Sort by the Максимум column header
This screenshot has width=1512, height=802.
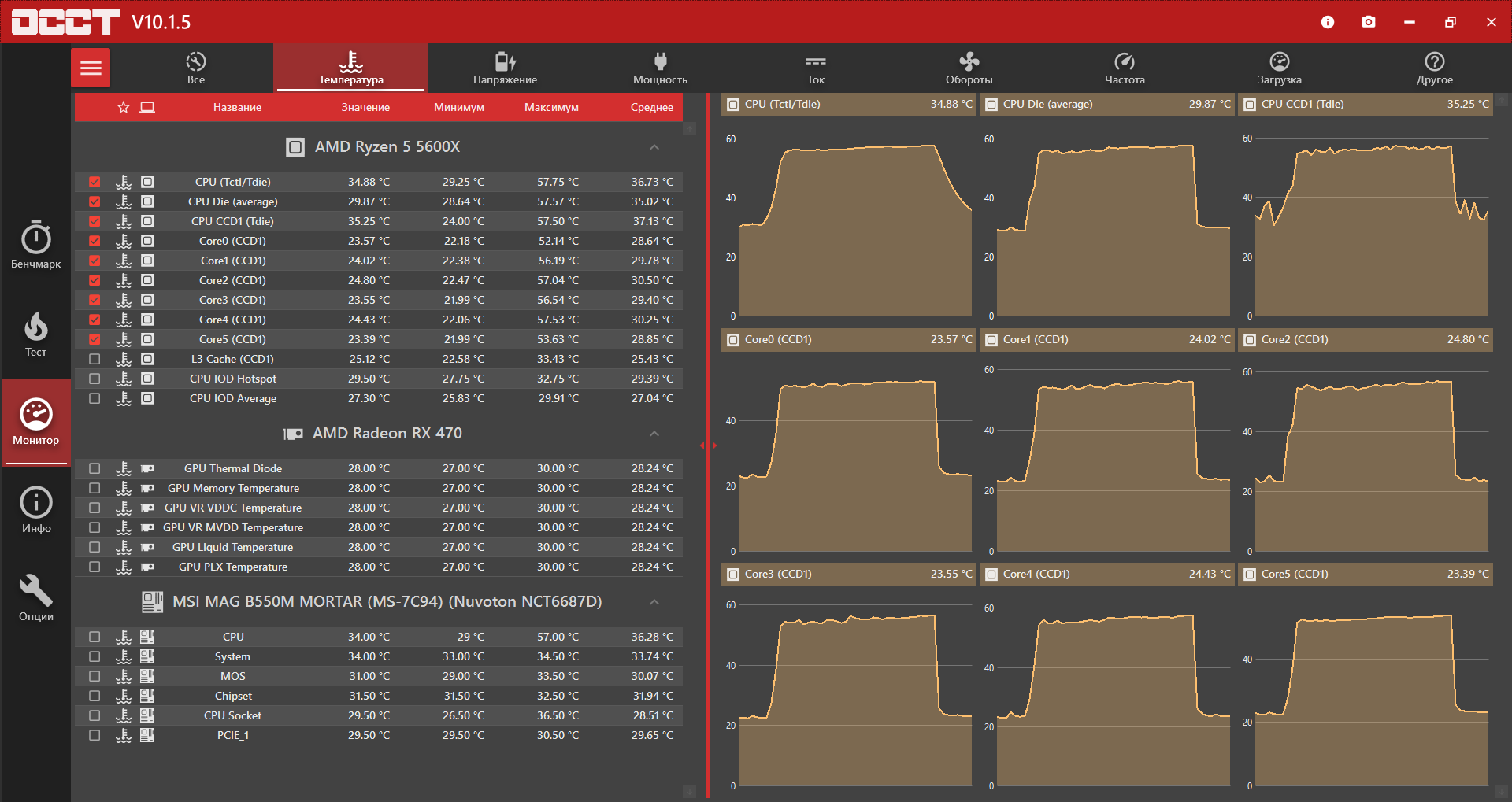[551, 107]
